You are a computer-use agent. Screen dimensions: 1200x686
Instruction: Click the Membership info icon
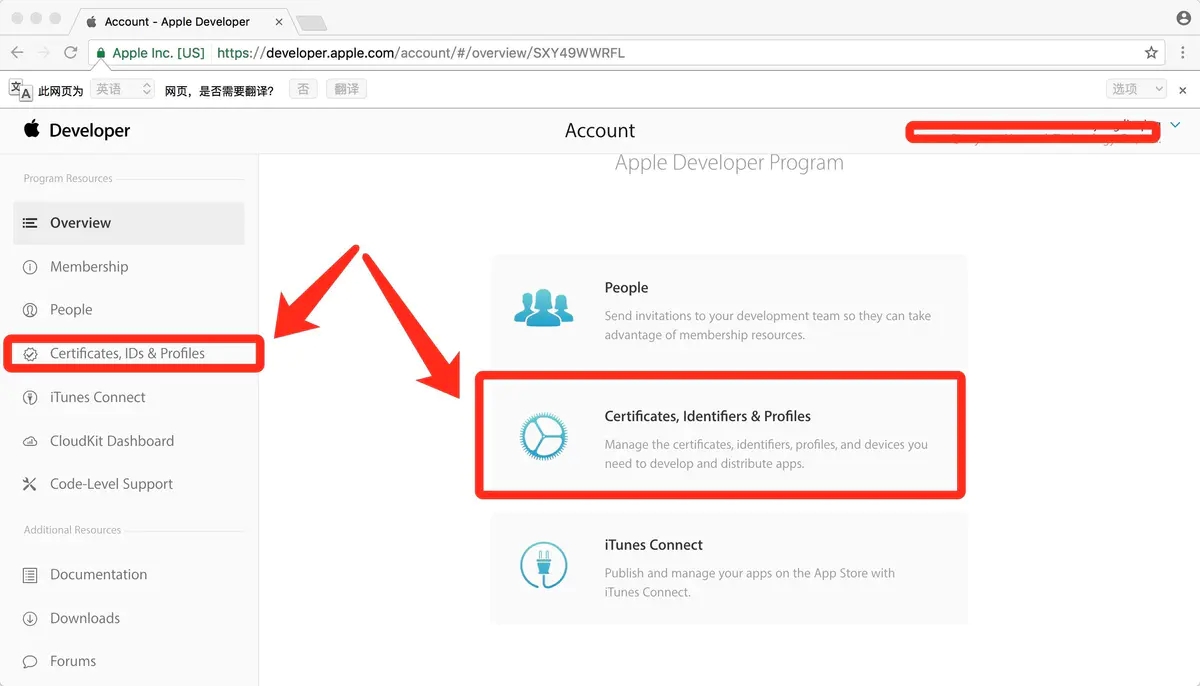(30, 267)
